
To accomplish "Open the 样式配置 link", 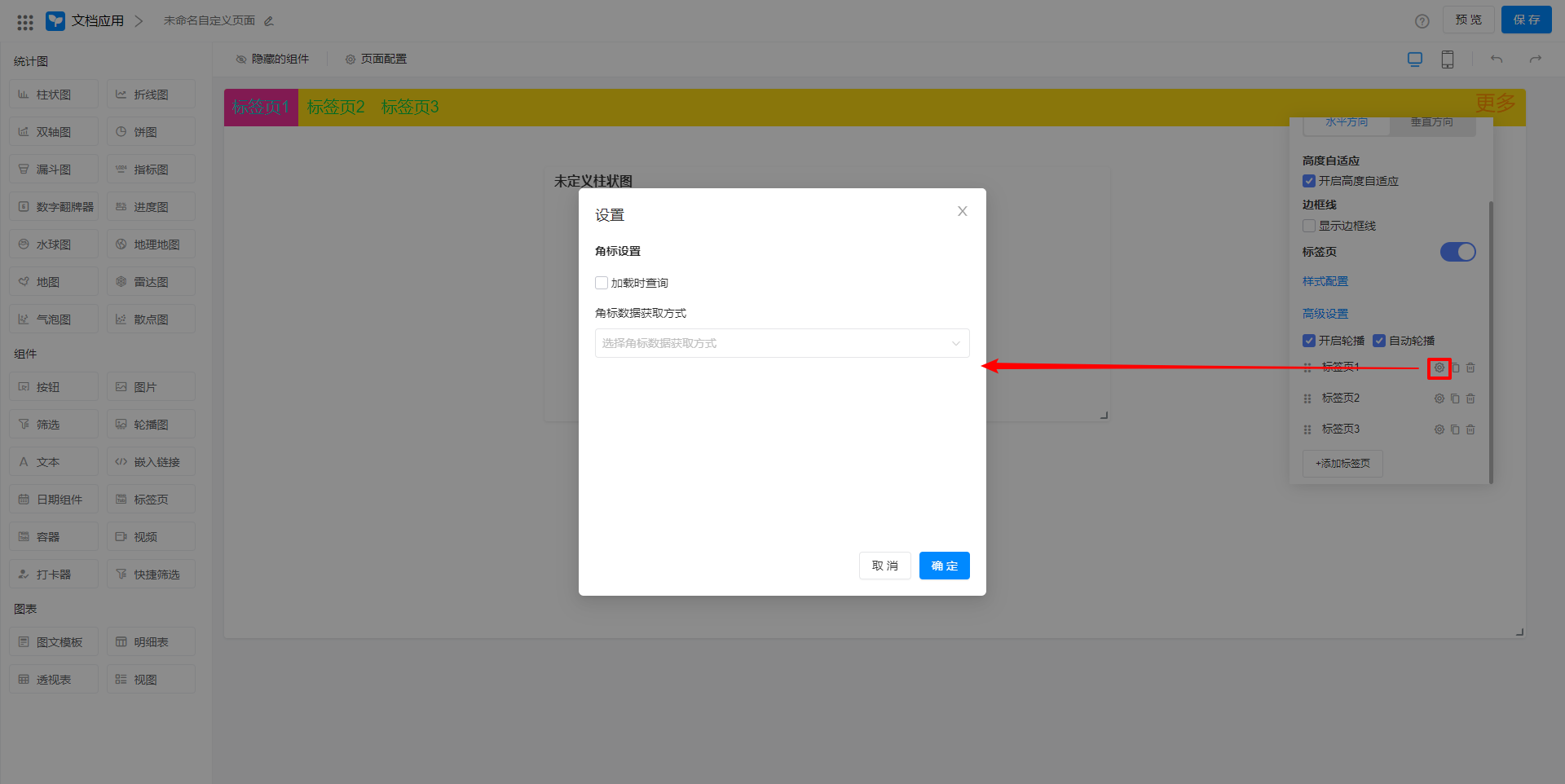I will coord(1325,281).
